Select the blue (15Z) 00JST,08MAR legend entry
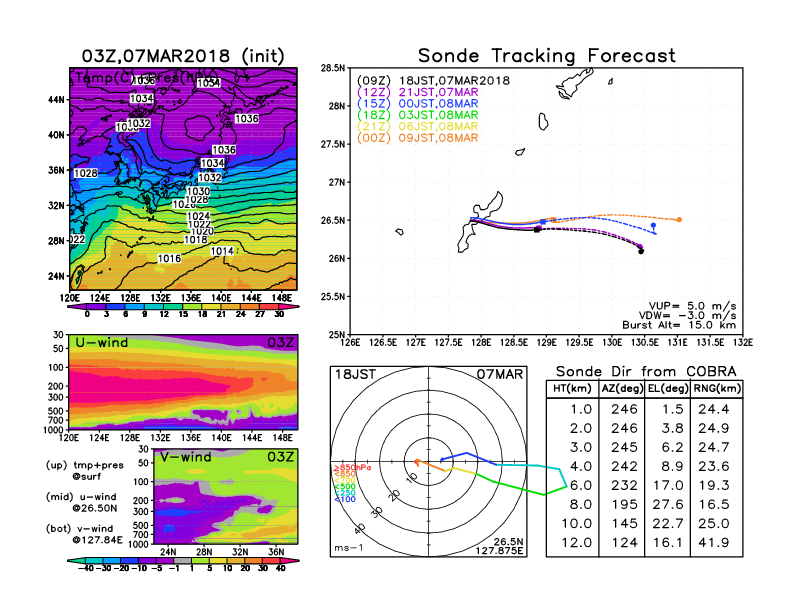The width and height of the screenshot is (792, 612). pos(418,104)
